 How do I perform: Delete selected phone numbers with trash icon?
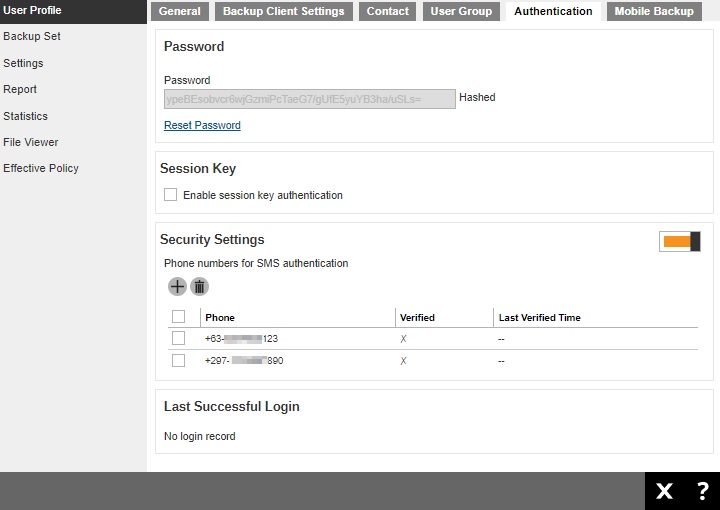199,286
